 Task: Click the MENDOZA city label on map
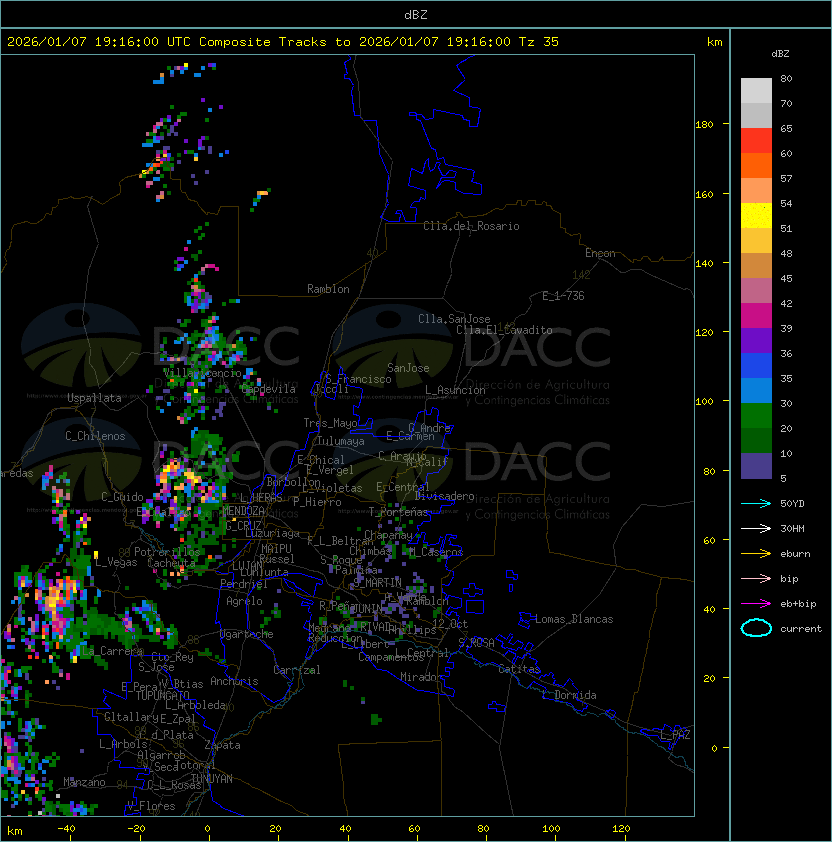pyautogui.click(x=243, y=511)
